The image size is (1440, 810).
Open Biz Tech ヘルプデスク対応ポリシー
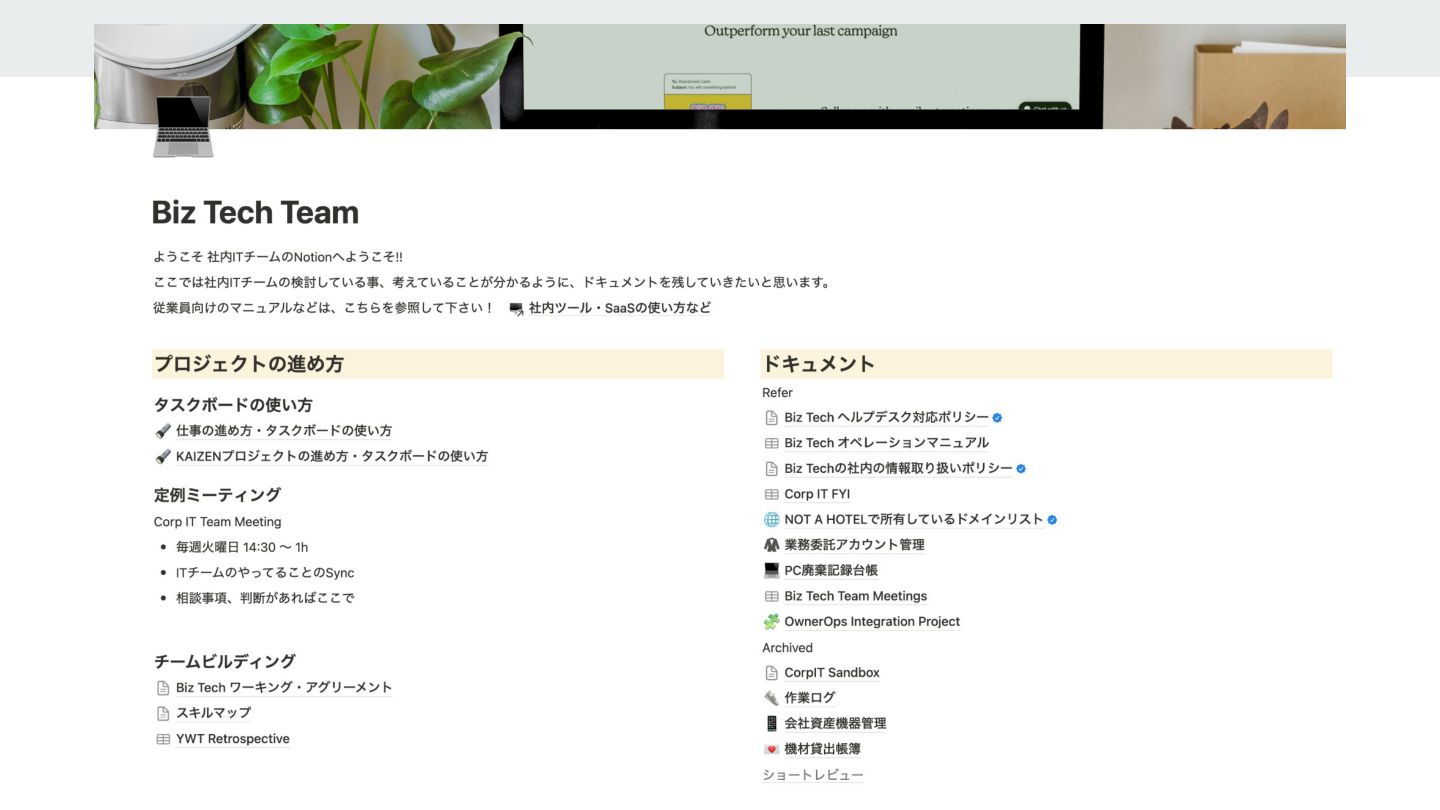pyautogui.click(x=887, y=418)
